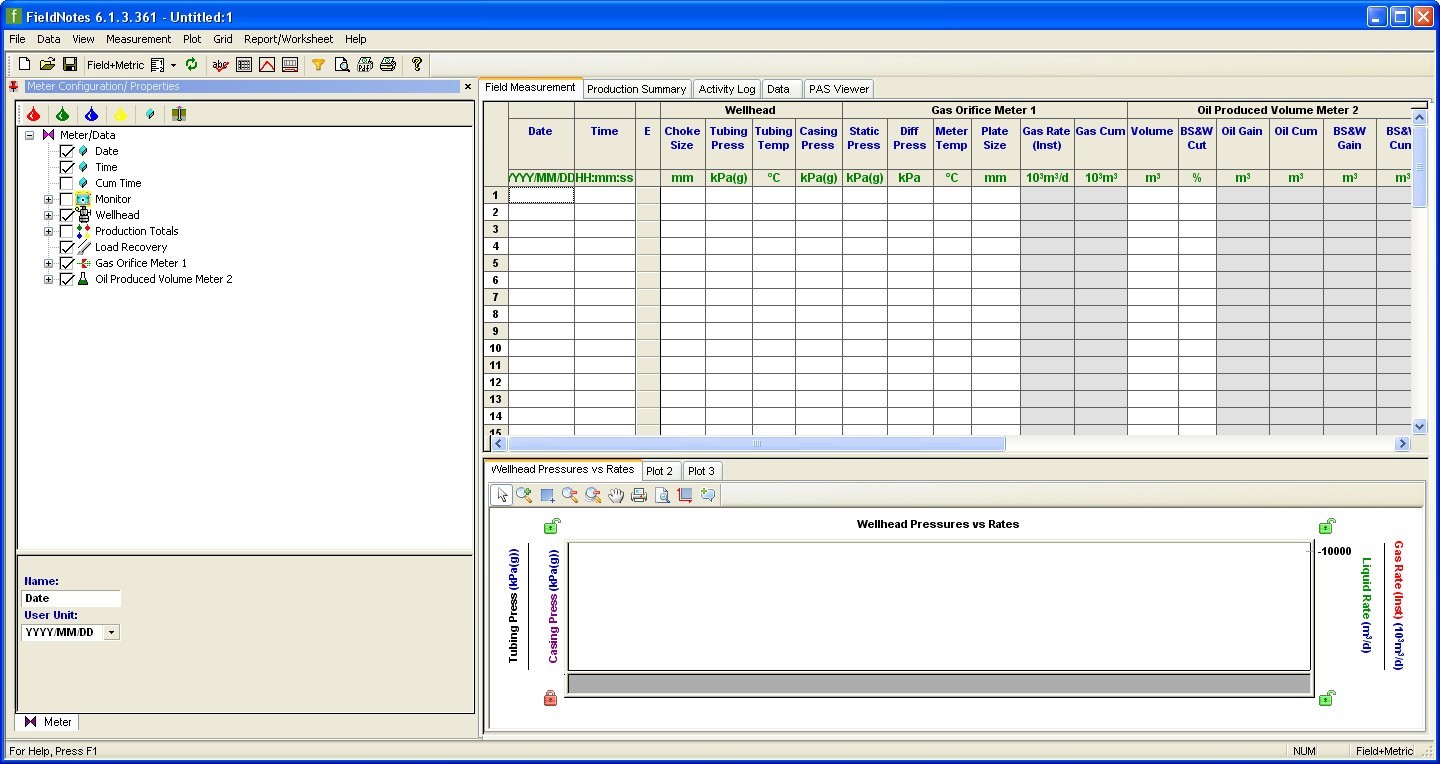
Task: Uncheck the Load Recovery checkbox
Action: [67, 247]
